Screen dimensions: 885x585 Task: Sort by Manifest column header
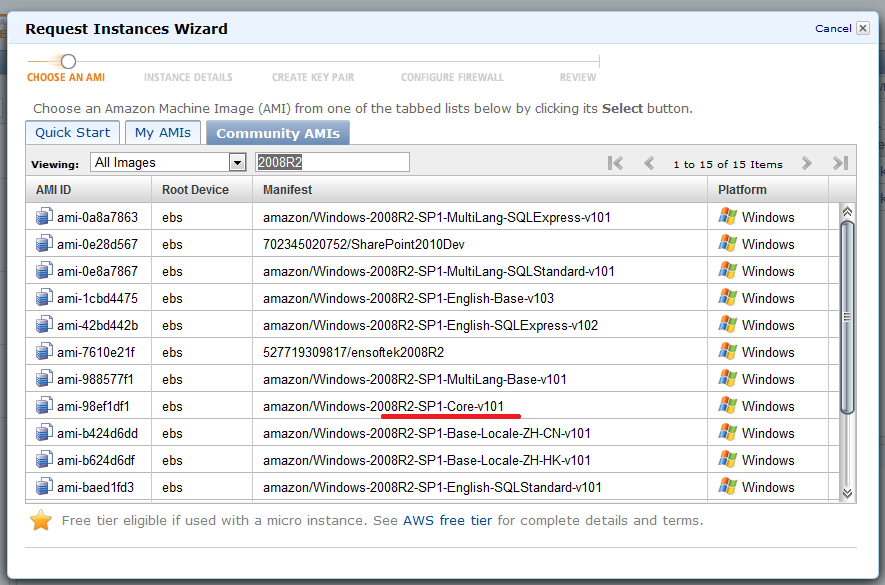tap(480, 190)
